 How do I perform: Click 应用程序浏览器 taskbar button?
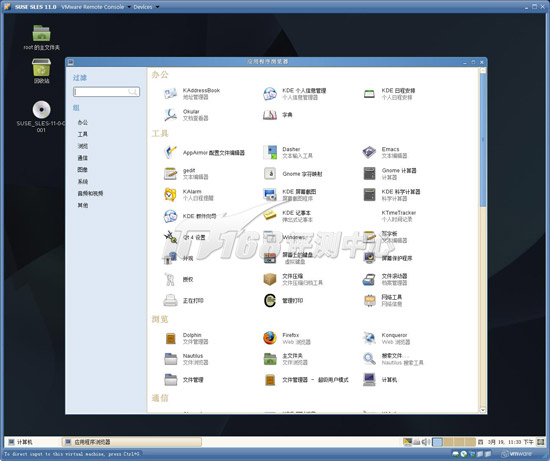132,442
